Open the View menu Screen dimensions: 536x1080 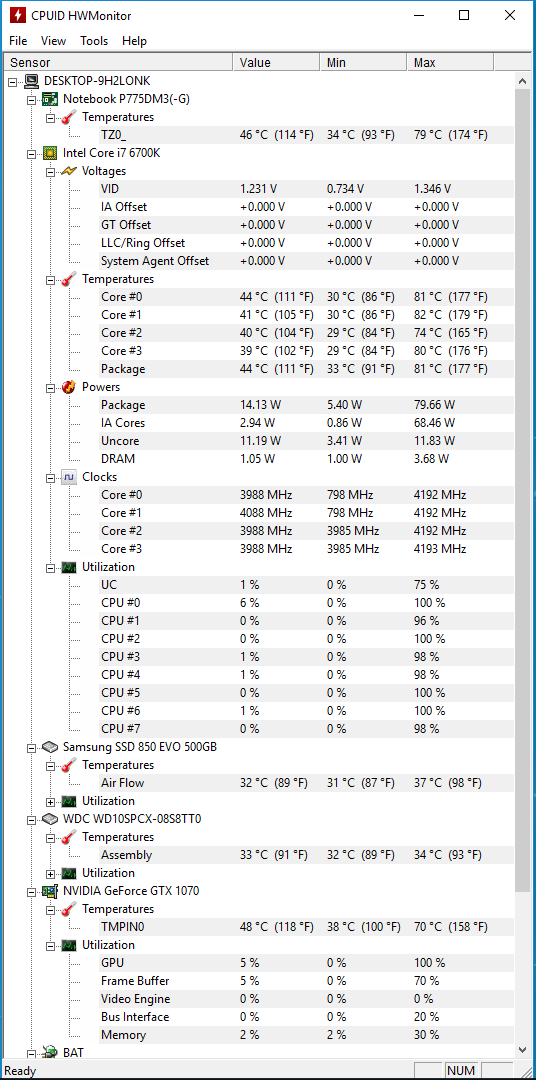54,41
